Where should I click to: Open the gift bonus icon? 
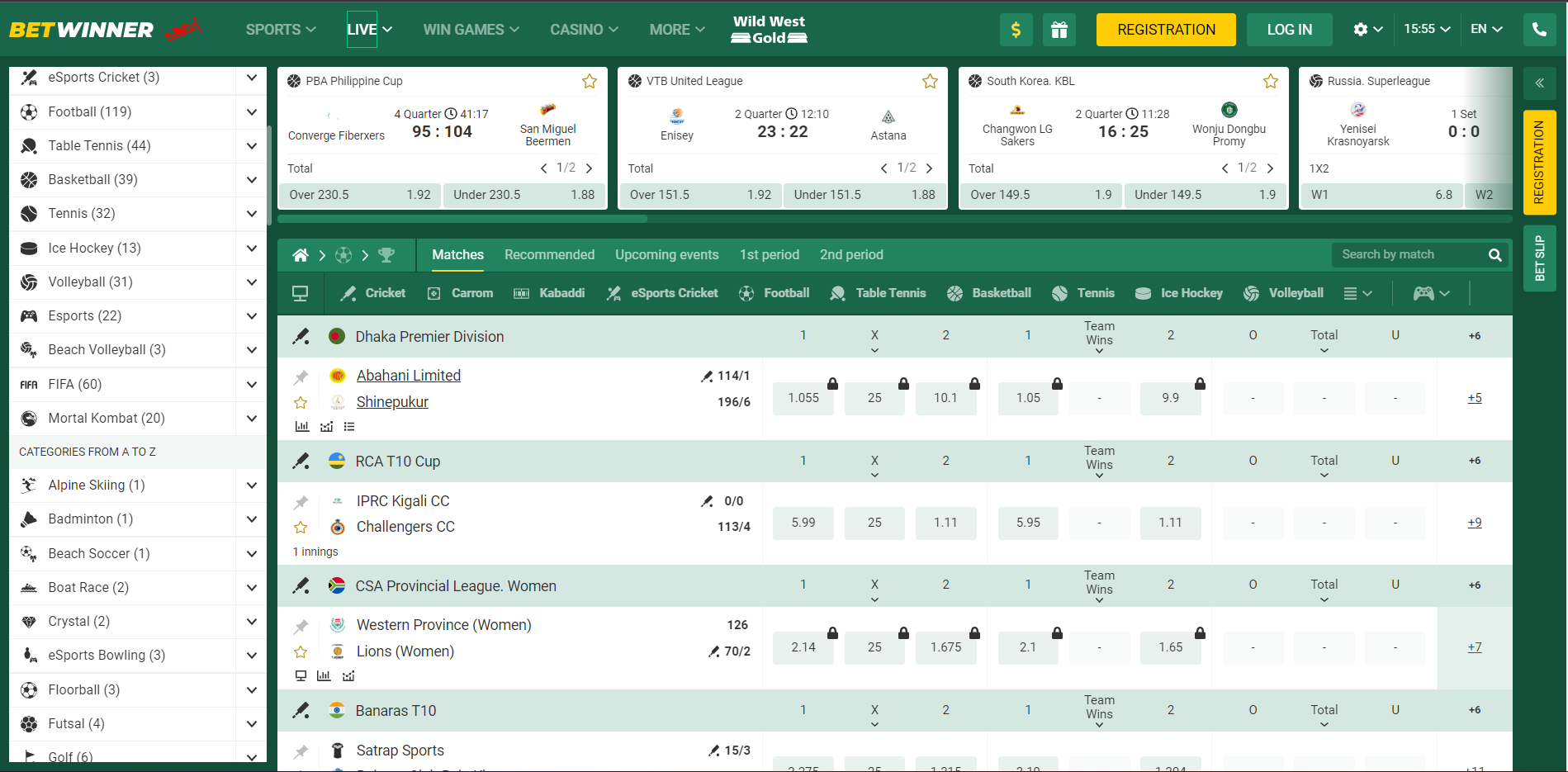1059,30
